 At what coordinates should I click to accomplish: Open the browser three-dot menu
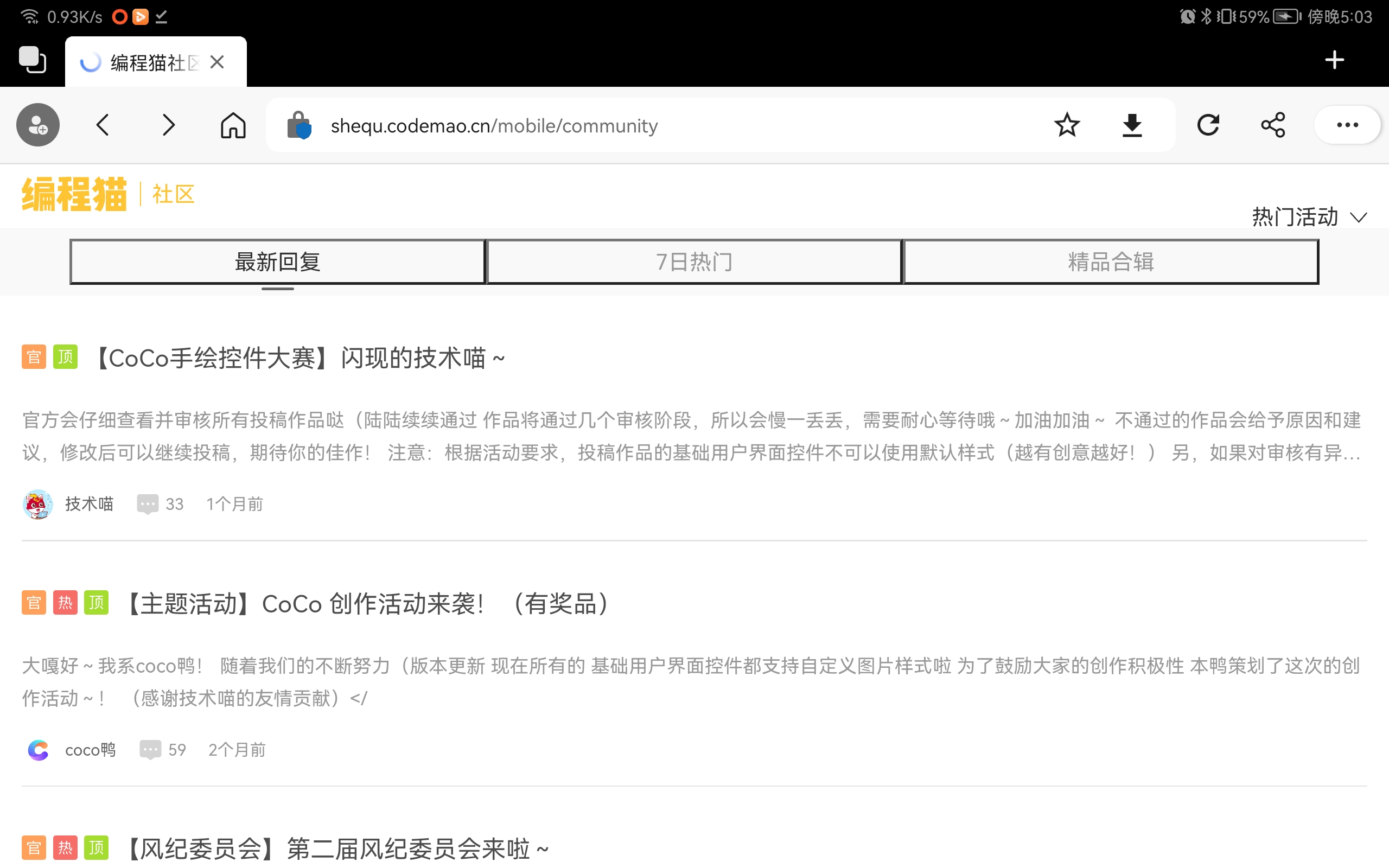1347,125
